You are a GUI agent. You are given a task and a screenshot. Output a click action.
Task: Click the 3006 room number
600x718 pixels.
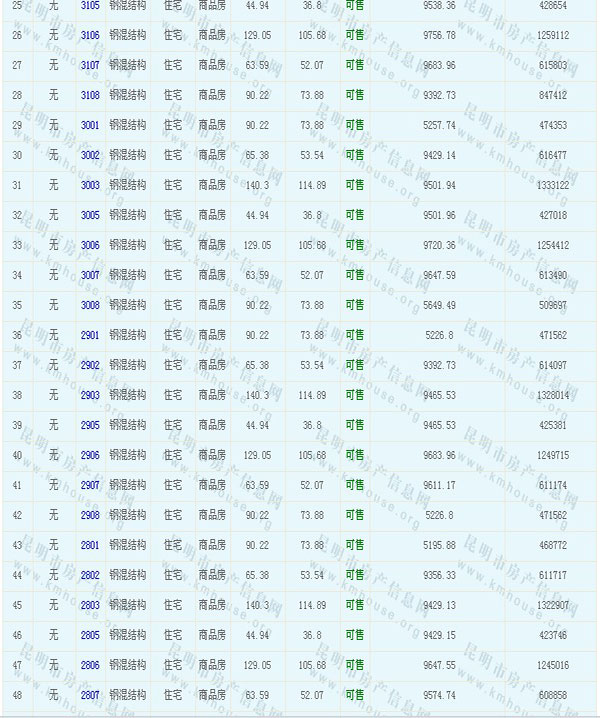tap(90, 245)
